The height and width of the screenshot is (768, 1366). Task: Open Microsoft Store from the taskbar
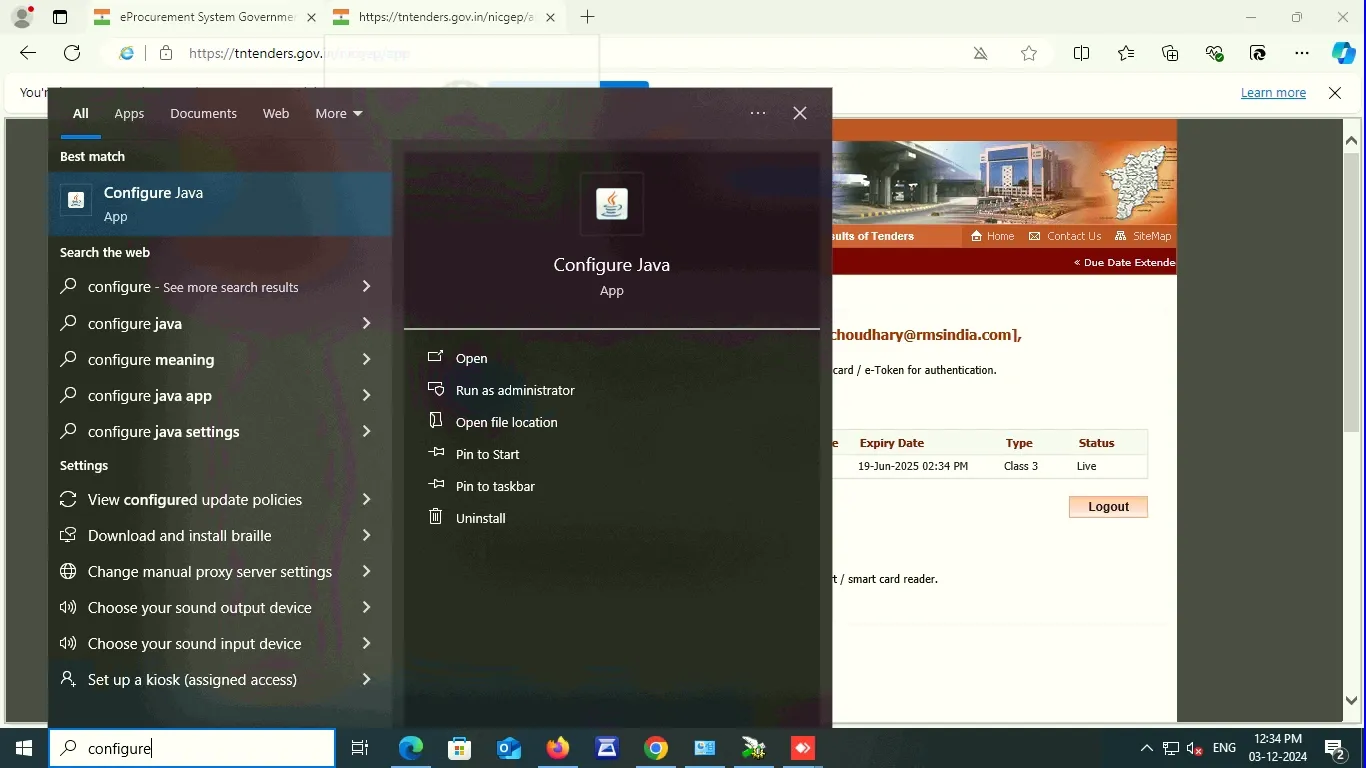[x=460, y=748]
